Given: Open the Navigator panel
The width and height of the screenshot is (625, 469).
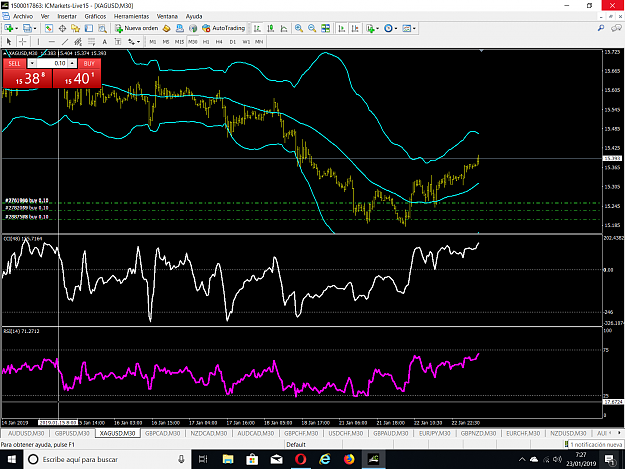Looking at the screenshot, I should click(75, 28).
